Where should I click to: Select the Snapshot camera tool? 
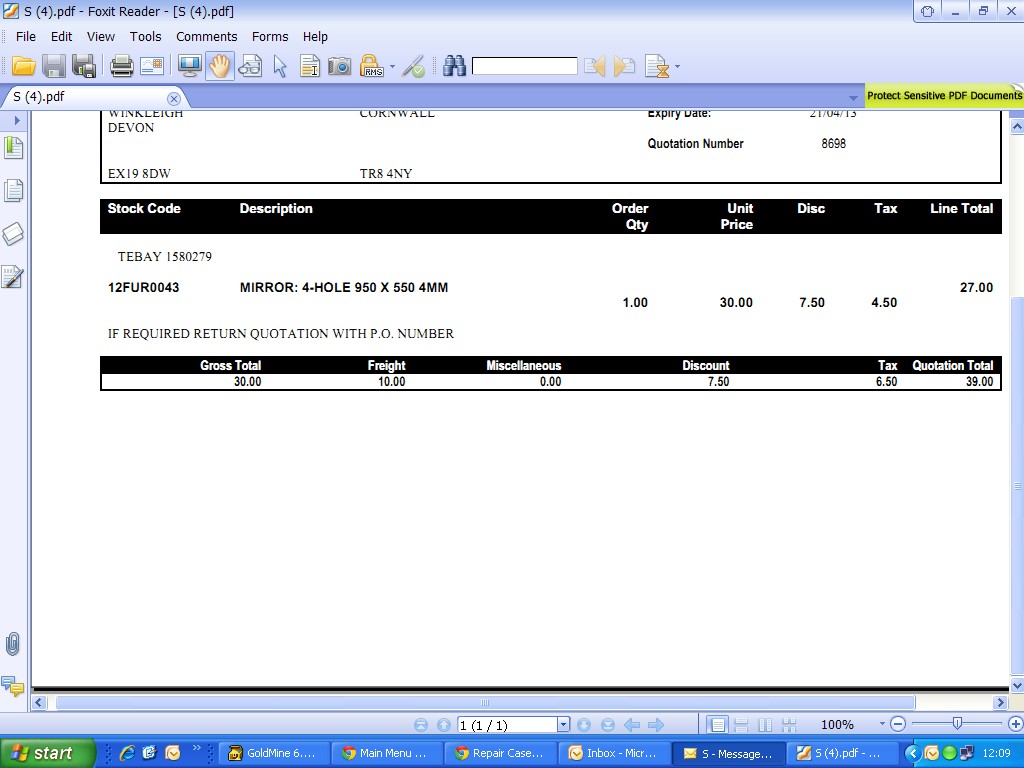pos(340,67)
